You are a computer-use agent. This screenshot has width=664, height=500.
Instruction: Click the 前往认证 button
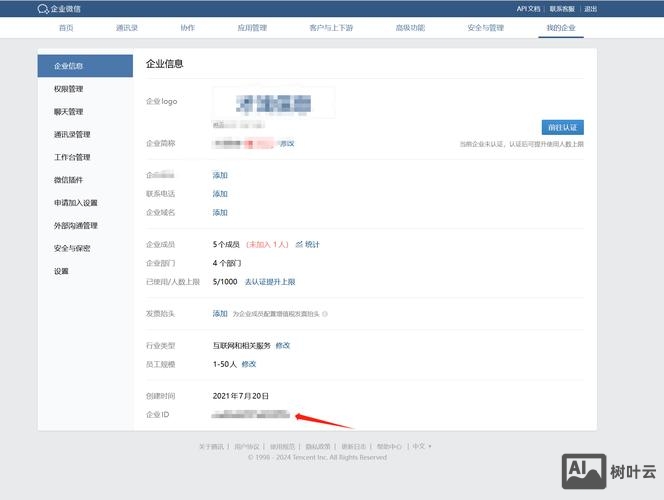(562, 127)
